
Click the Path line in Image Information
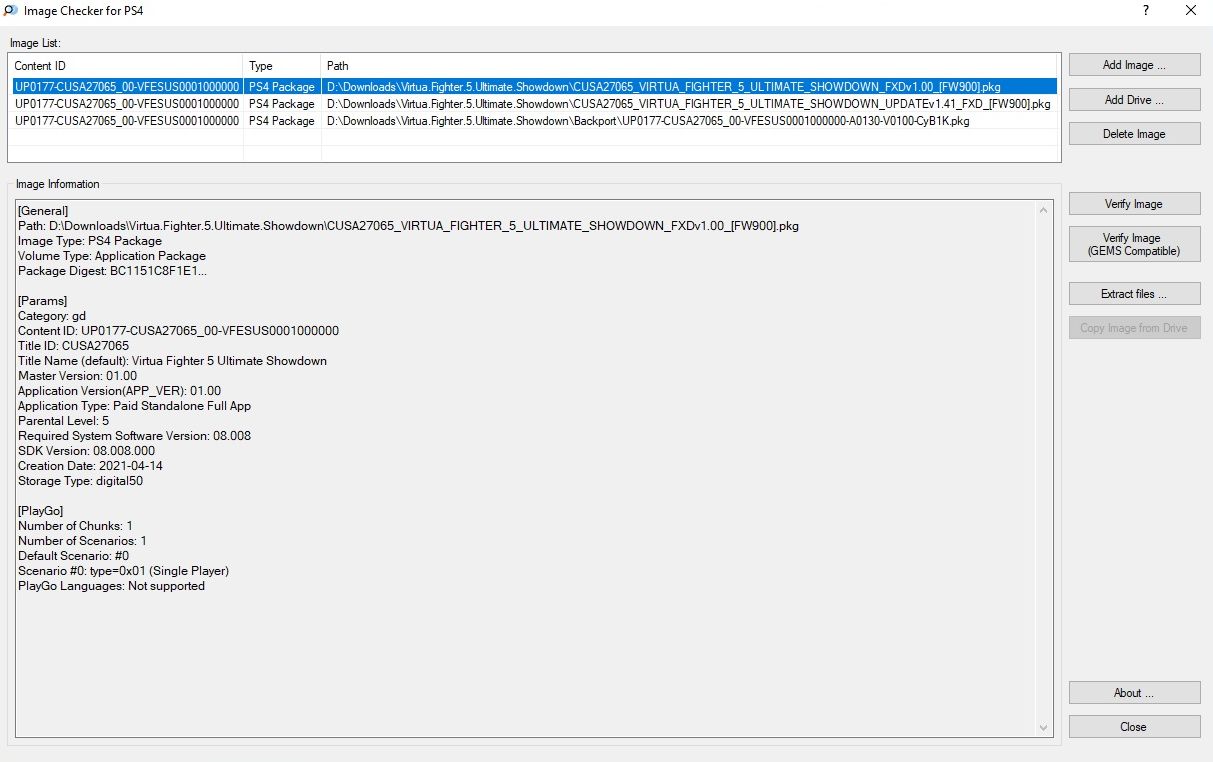(409, 226)
